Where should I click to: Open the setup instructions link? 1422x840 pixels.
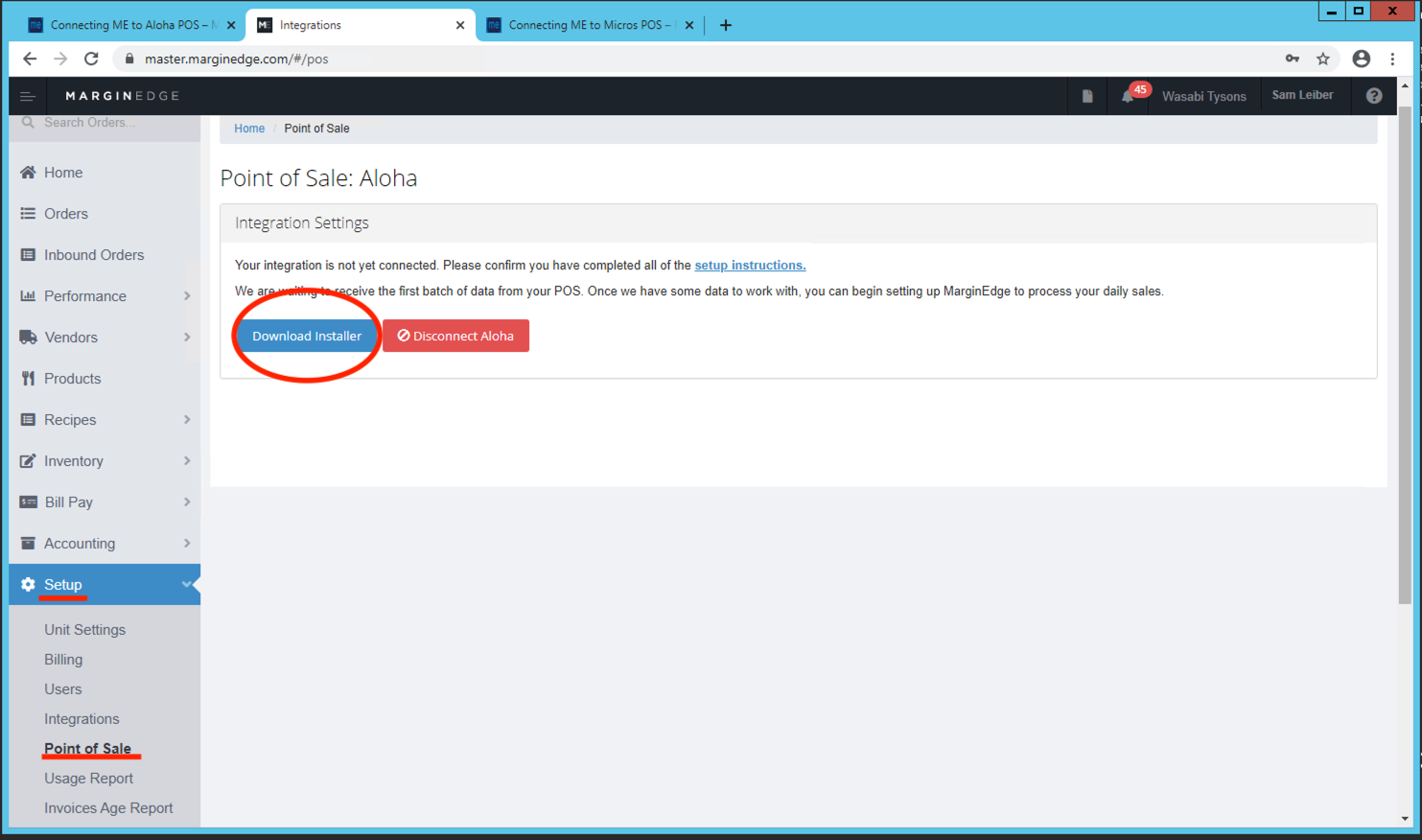(x=750, y=266)
